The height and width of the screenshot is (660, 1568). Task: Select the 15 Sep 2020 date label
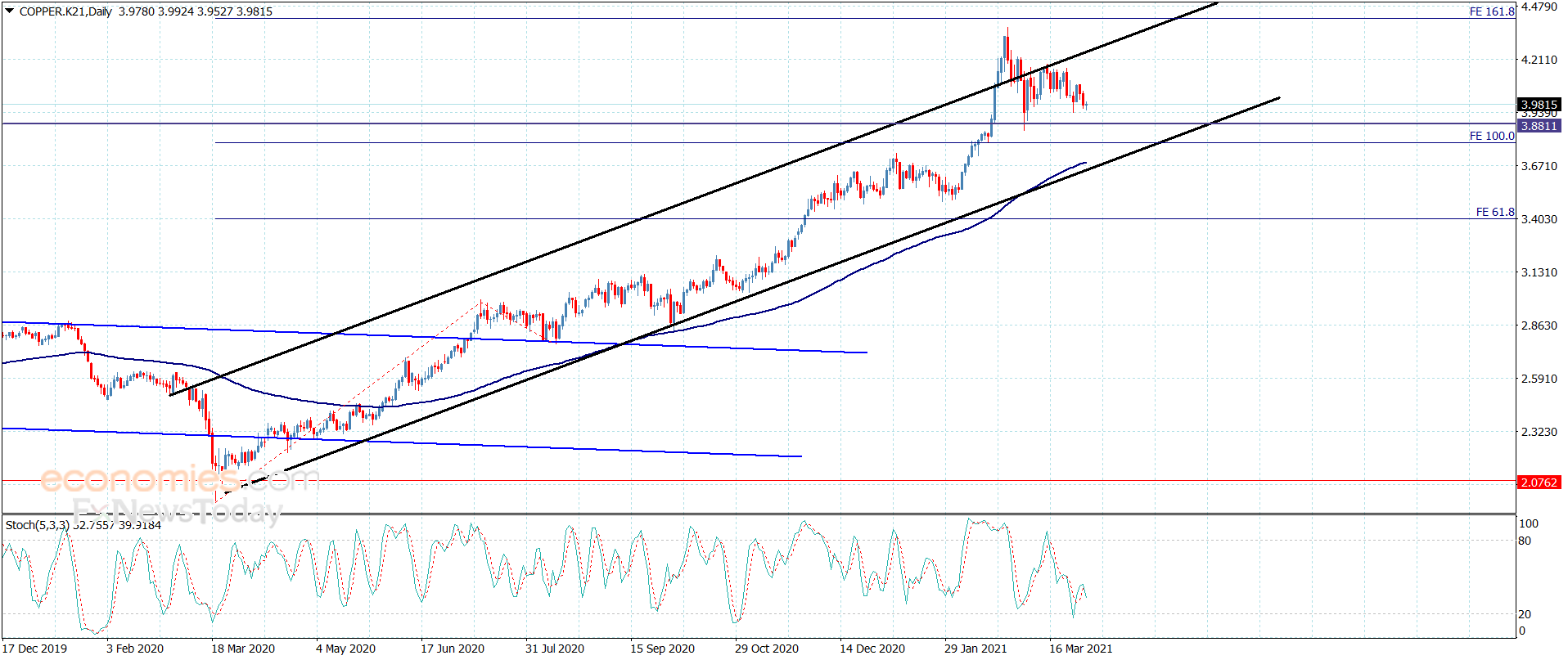pyautogui.click(x=662, y=649)
